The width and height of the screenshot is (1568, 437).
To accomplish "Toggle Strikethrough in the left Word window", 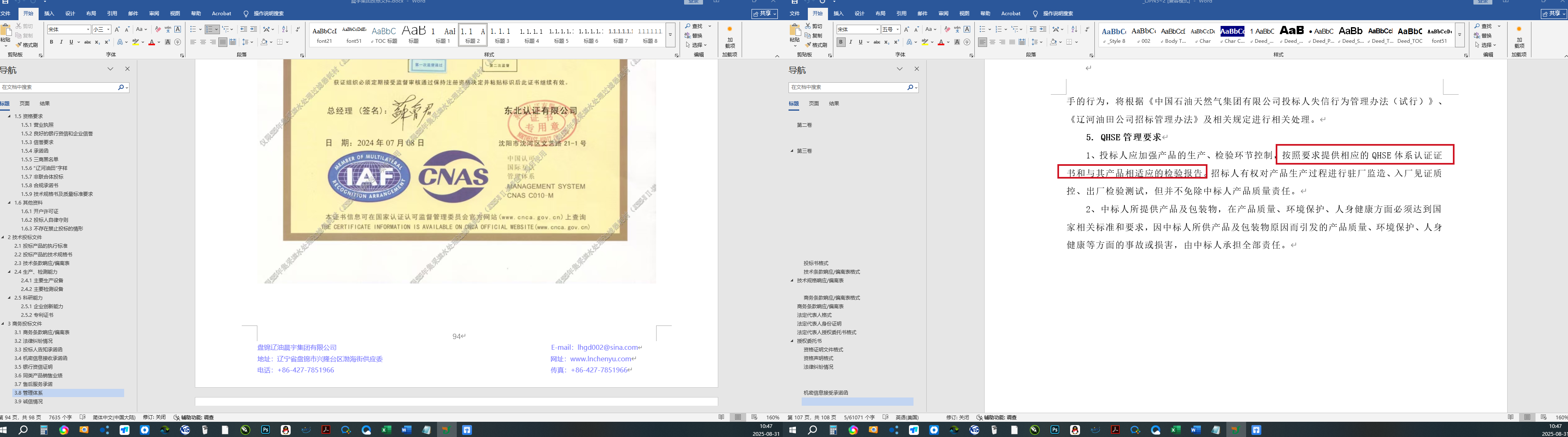I will point(88,42).
